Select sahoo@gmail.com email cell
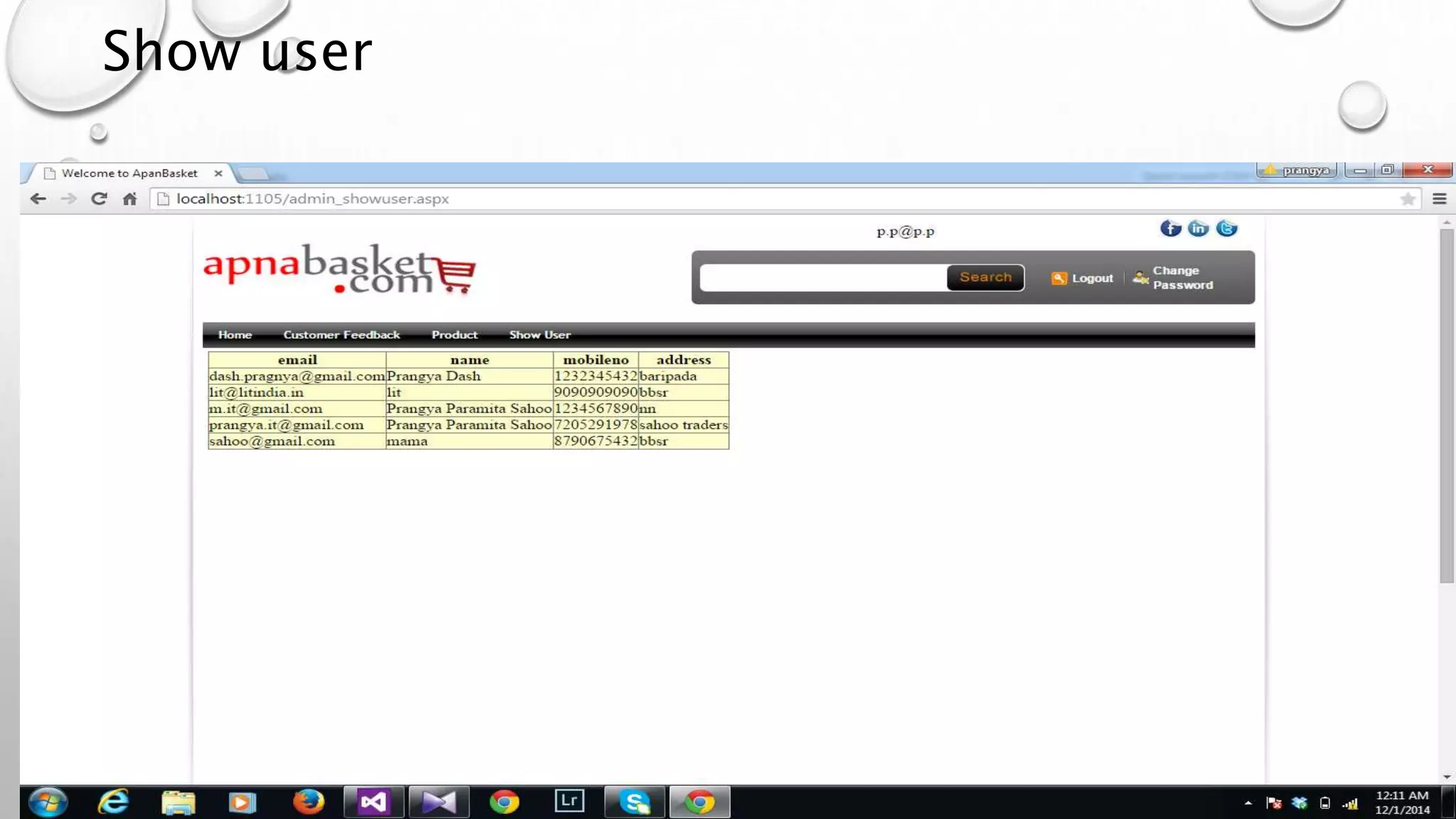Image resolution: width=1456 pixels, height=819 pixels. (x=297, y=441)
